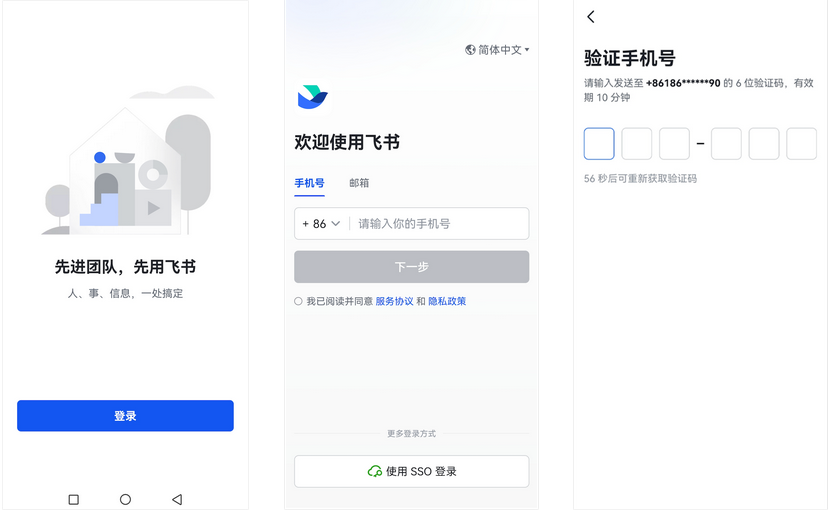Image resolution: width=832 pixels, height=519 pixels.
Task: Go back using the arrow on 验证手机号 screen
Action: click(591, 17)
